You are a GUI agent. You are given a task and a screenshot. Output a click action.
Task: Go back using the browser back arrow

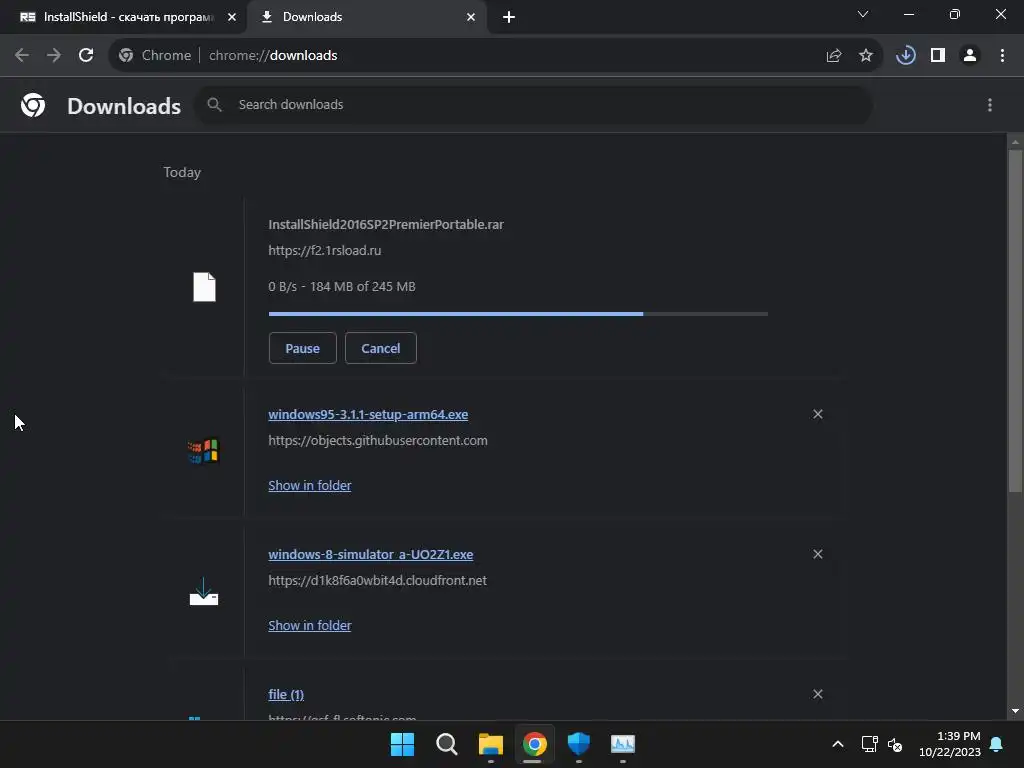pos(22,56)
